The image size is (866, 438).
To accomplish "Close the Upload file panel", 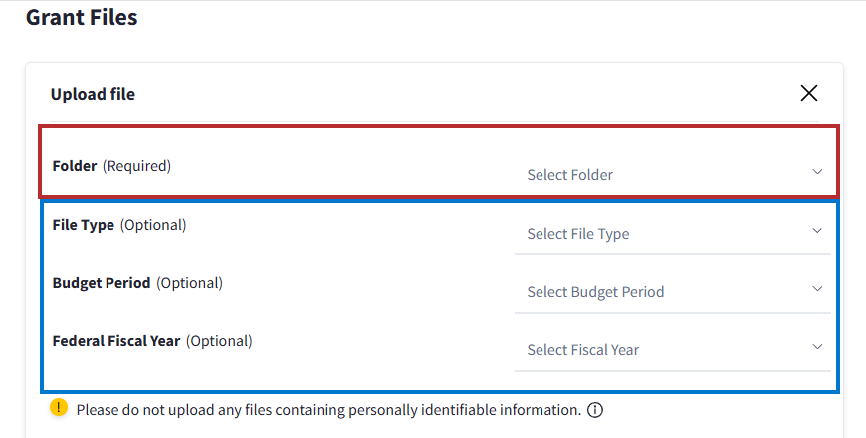I will tap(809, 93).
